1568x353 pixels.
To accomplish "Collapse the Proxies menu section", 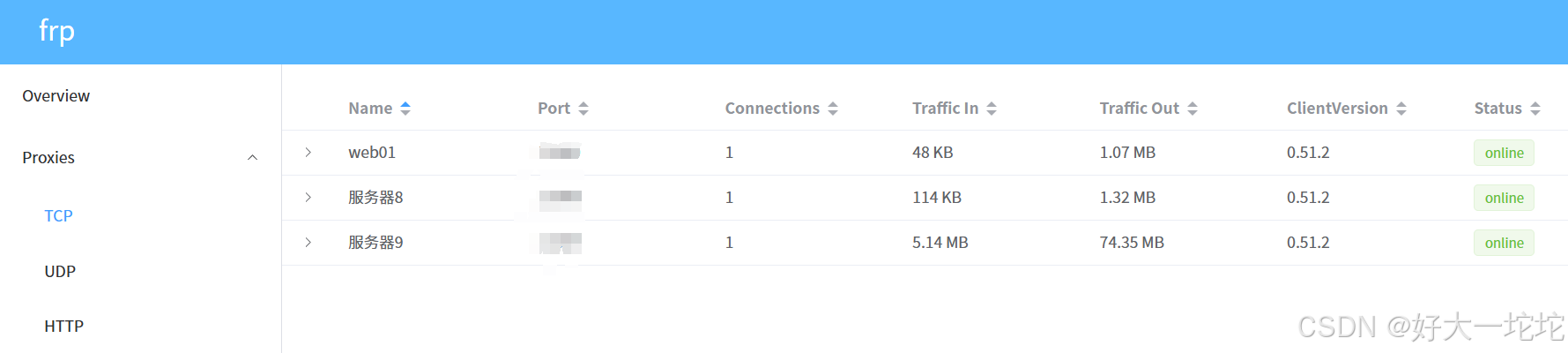I will (x=252, y=158).
